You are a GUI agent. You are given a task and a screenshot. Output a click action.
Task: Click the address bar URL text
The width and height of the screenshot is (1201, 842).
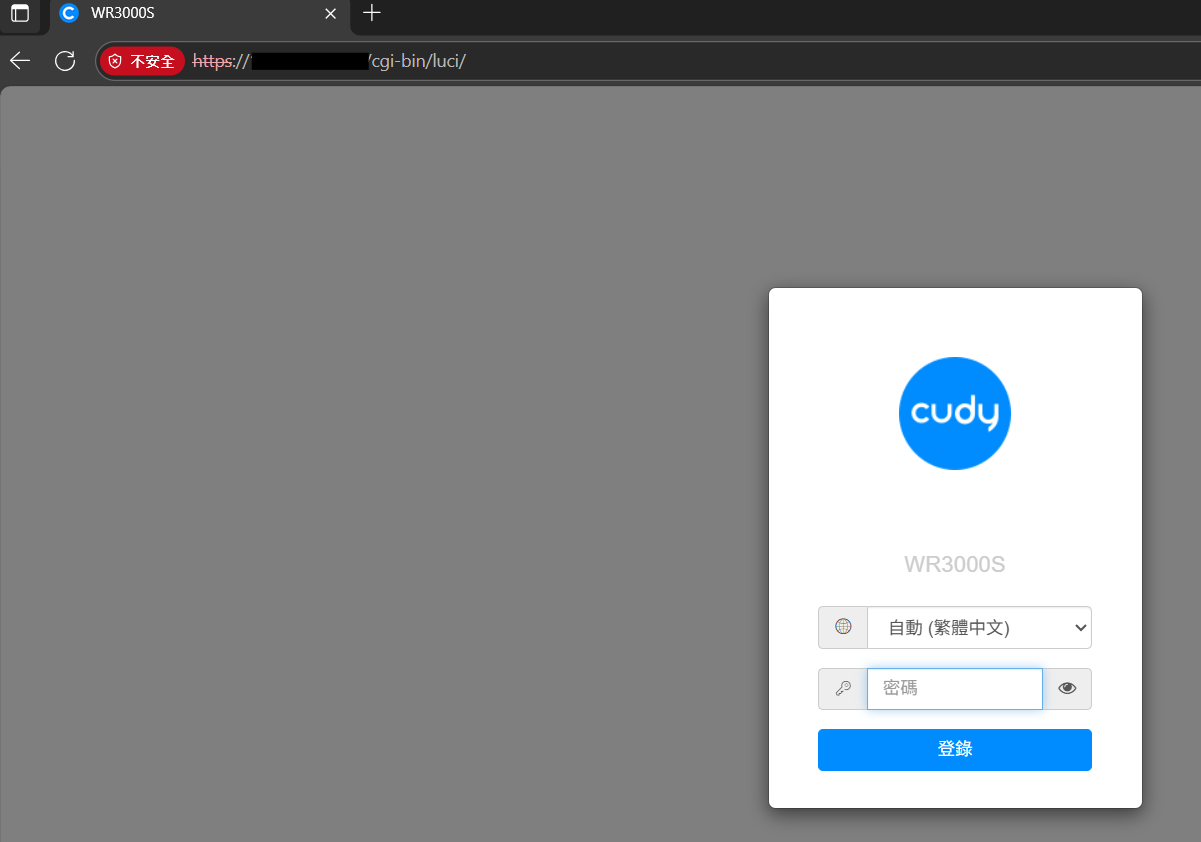coord(330,61)
